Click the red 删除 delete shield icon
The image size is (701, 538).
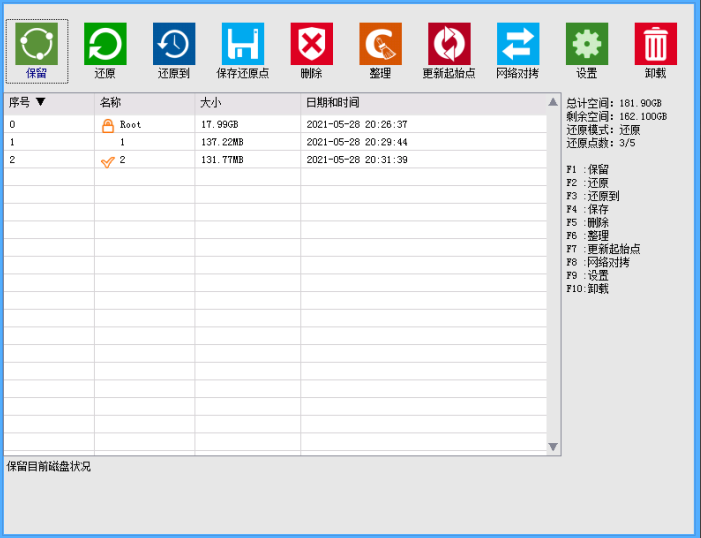pos(312,44)
